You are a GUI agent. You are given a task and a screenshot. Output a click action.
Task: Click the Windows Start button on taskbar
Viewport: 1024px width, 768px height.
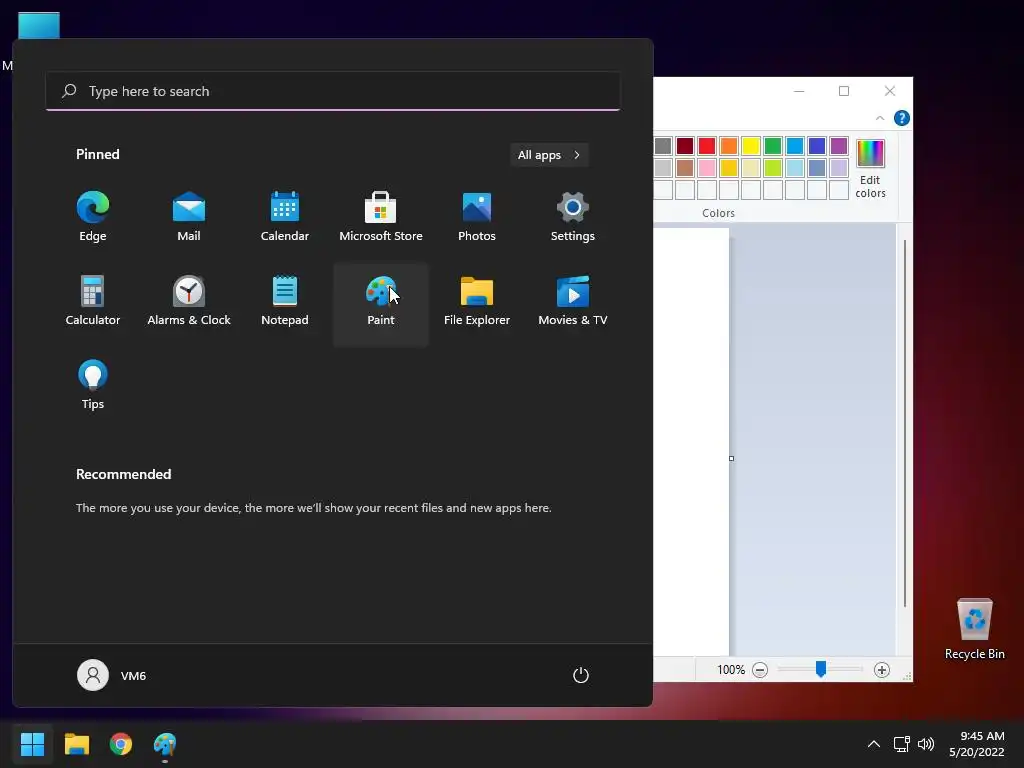32,744
